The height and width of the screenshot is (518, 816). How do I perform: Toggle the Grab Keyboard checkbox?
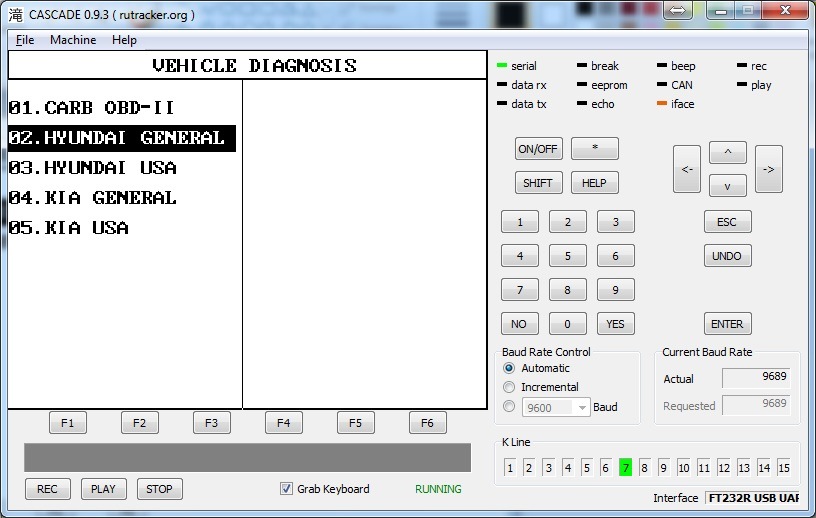click(286, 489)
